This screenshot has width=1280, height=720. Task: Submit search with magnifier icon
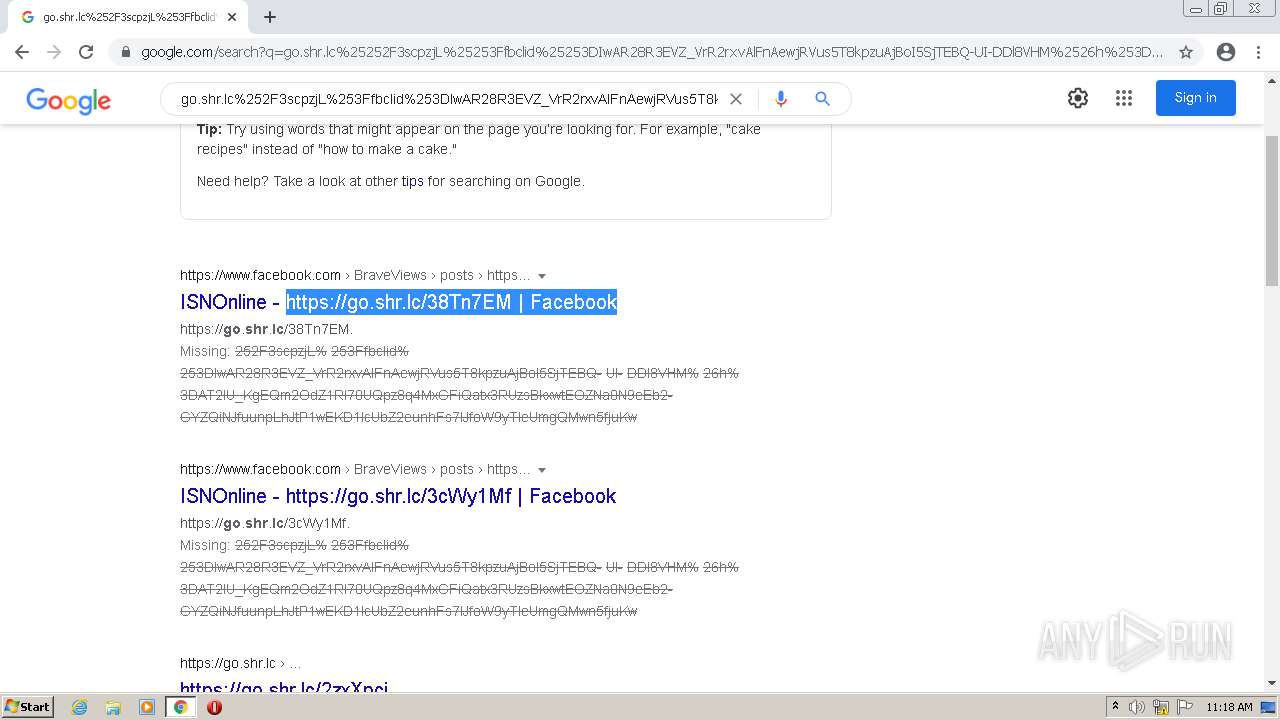[x=823, y=99]
